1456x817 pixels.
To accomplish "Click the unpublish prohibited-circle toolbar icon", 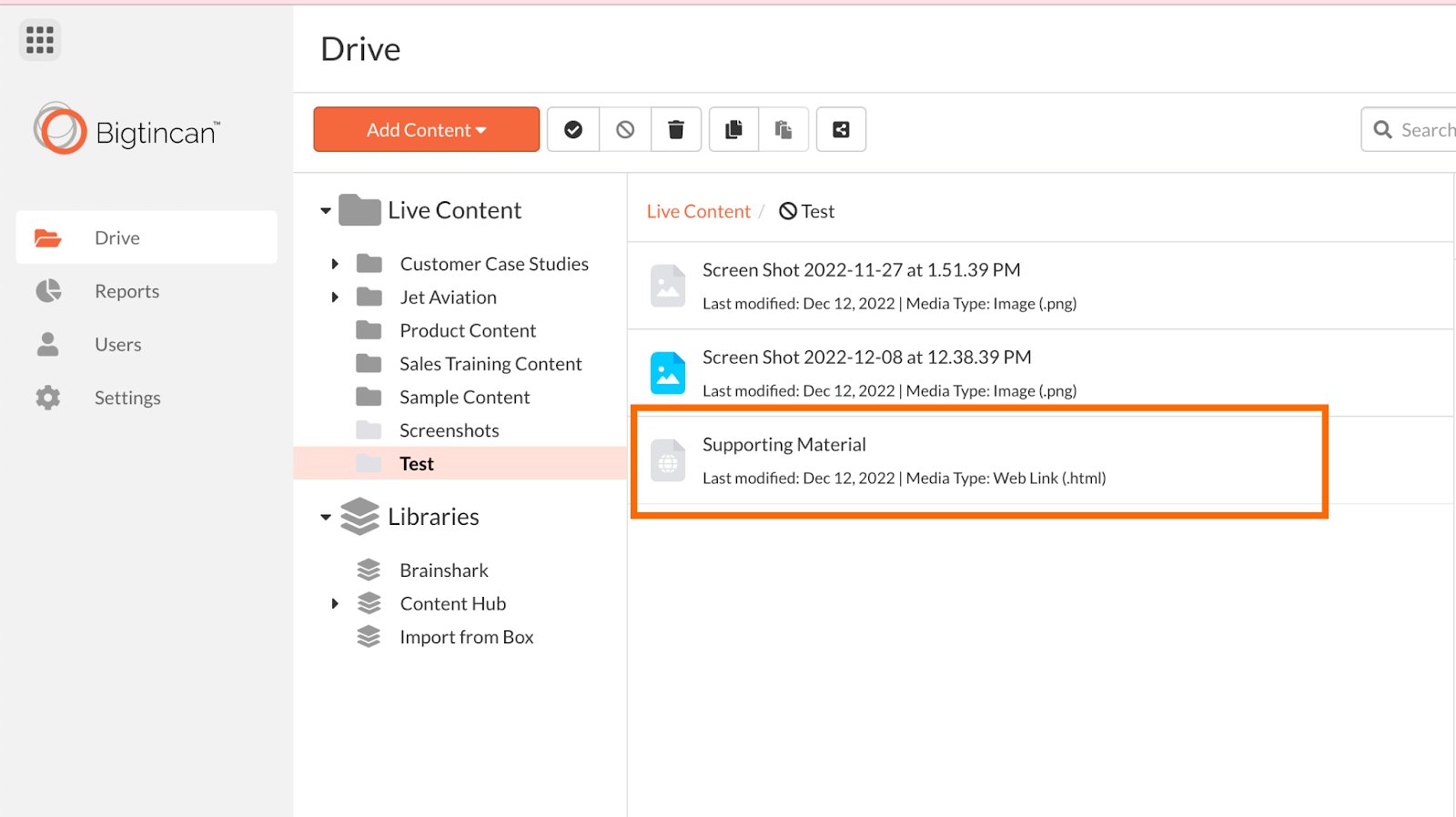I will point(625,129).
